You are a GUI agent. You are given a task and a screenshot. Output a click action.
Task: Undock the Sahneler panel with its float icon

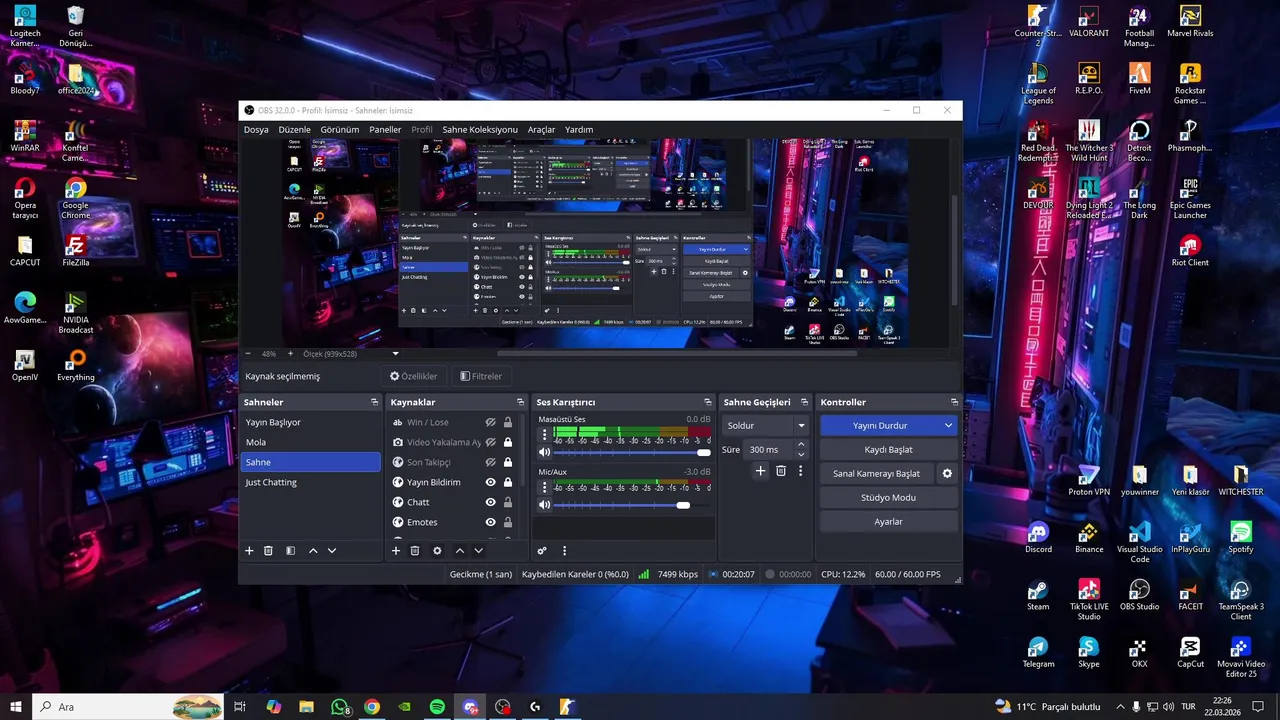pos(374,402)
